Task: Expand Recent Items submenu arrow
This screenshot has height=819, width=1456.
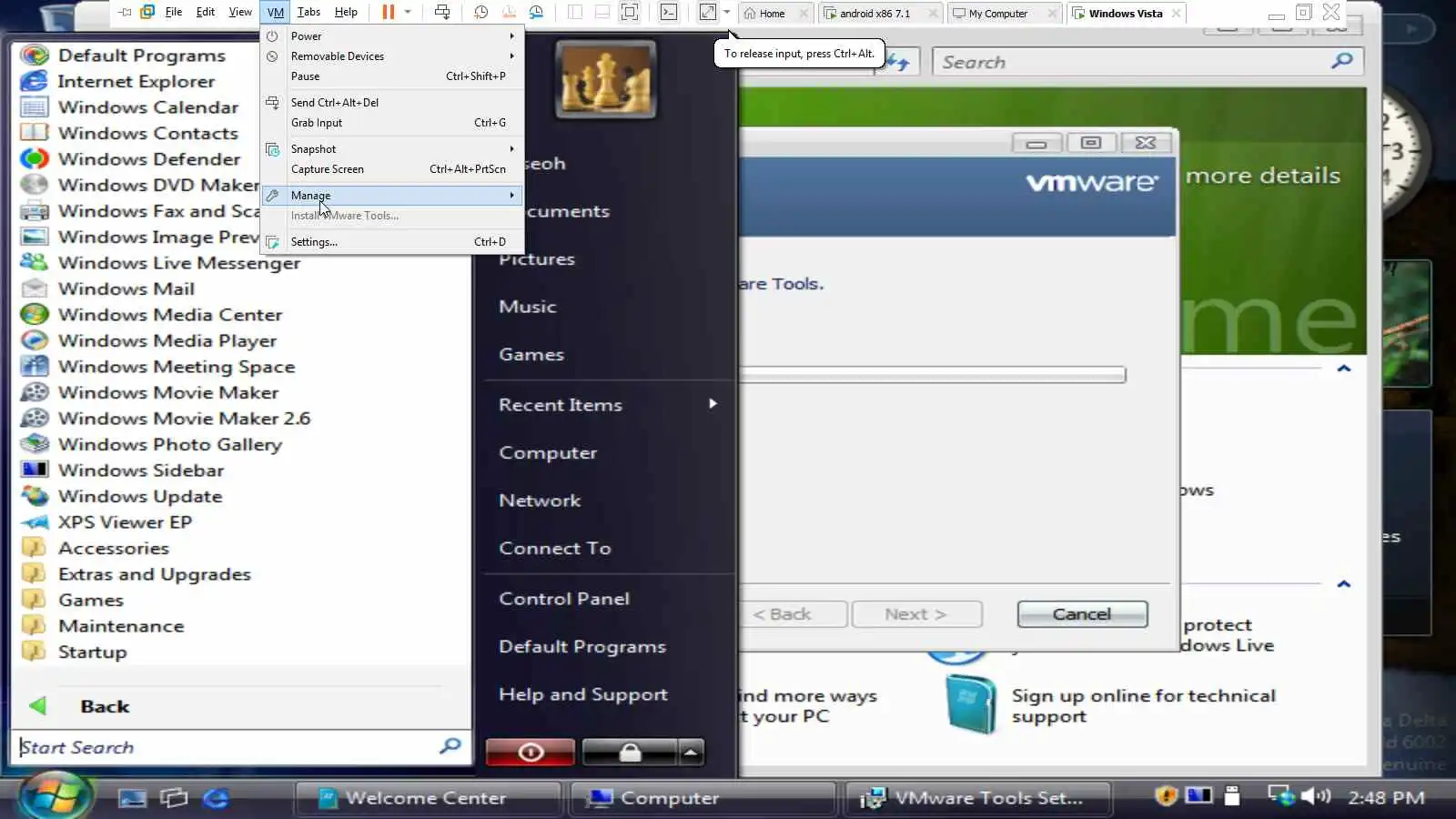Action: (713, 403)
